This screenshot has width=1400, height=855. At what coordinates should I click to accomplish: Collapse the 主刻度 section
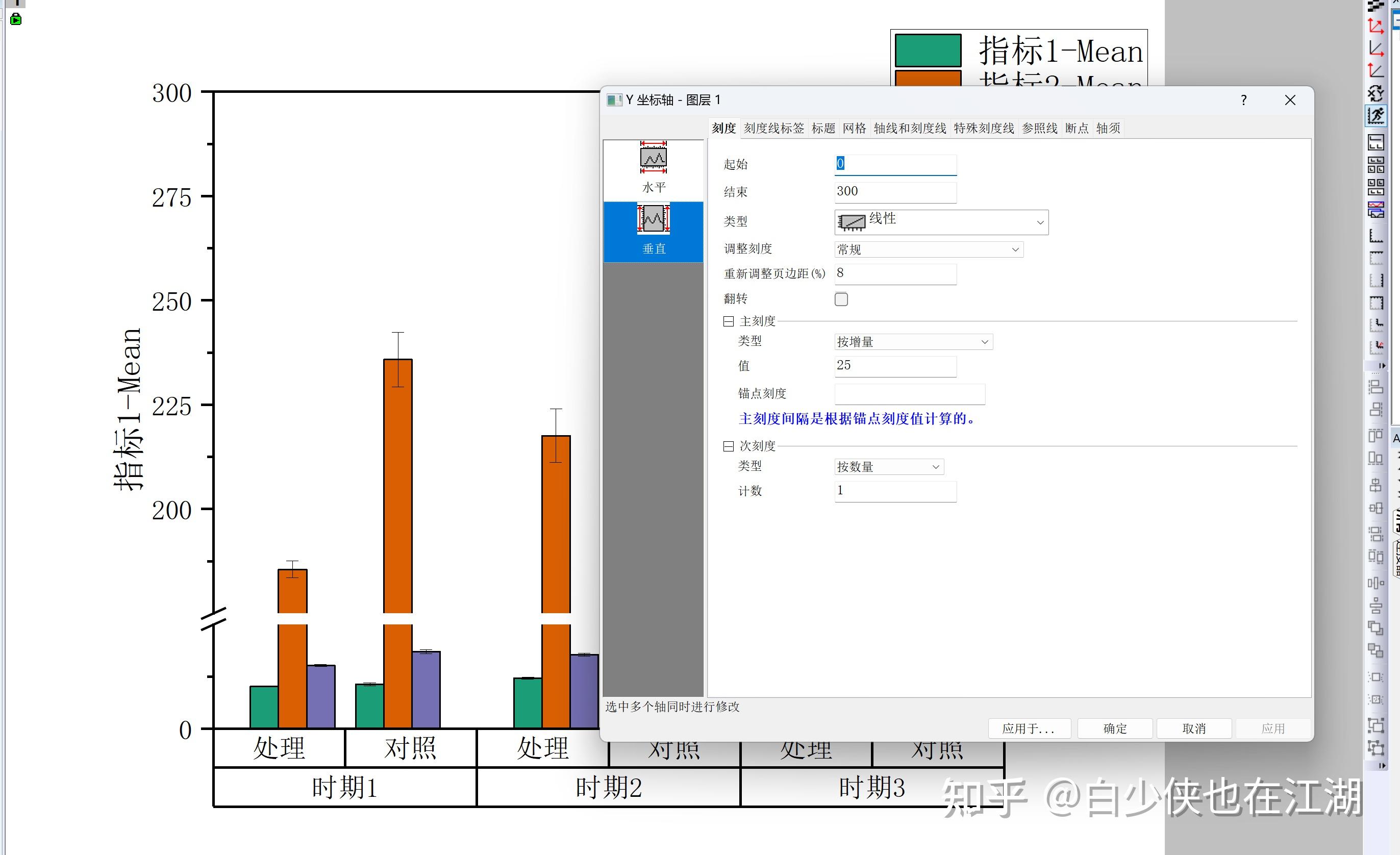click(728, 321)
